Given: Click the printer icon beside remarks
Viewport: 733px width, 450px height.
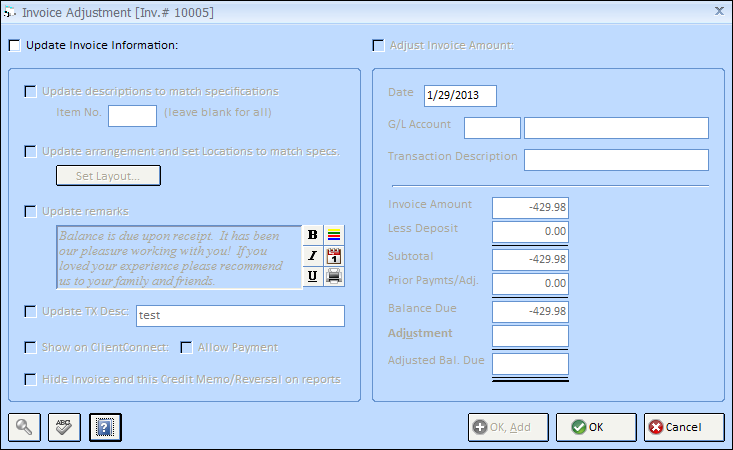Looking at the screenshot, I should point(334,276).
